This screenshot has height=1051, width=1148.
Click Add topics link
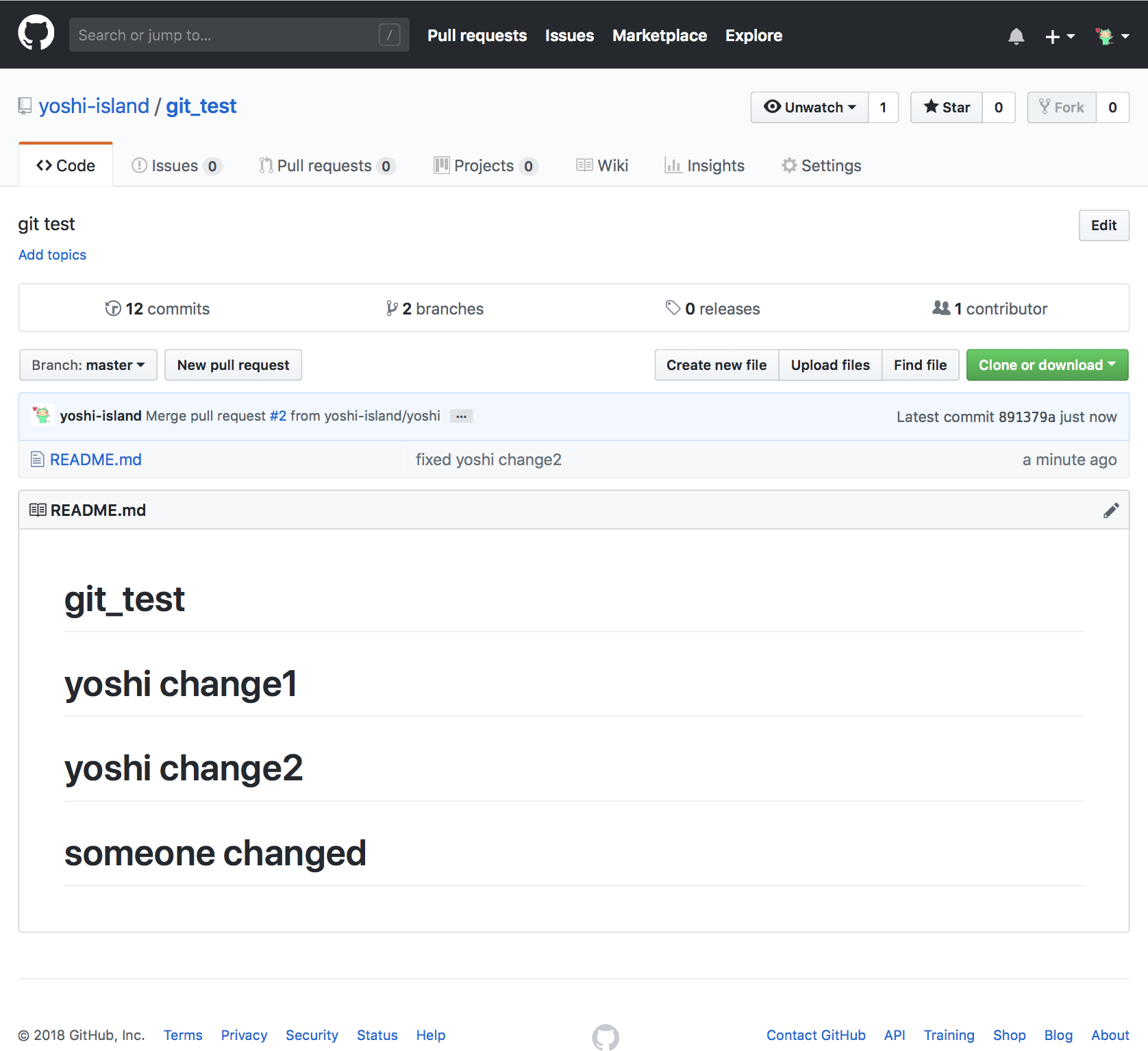[x=52, y=255]
